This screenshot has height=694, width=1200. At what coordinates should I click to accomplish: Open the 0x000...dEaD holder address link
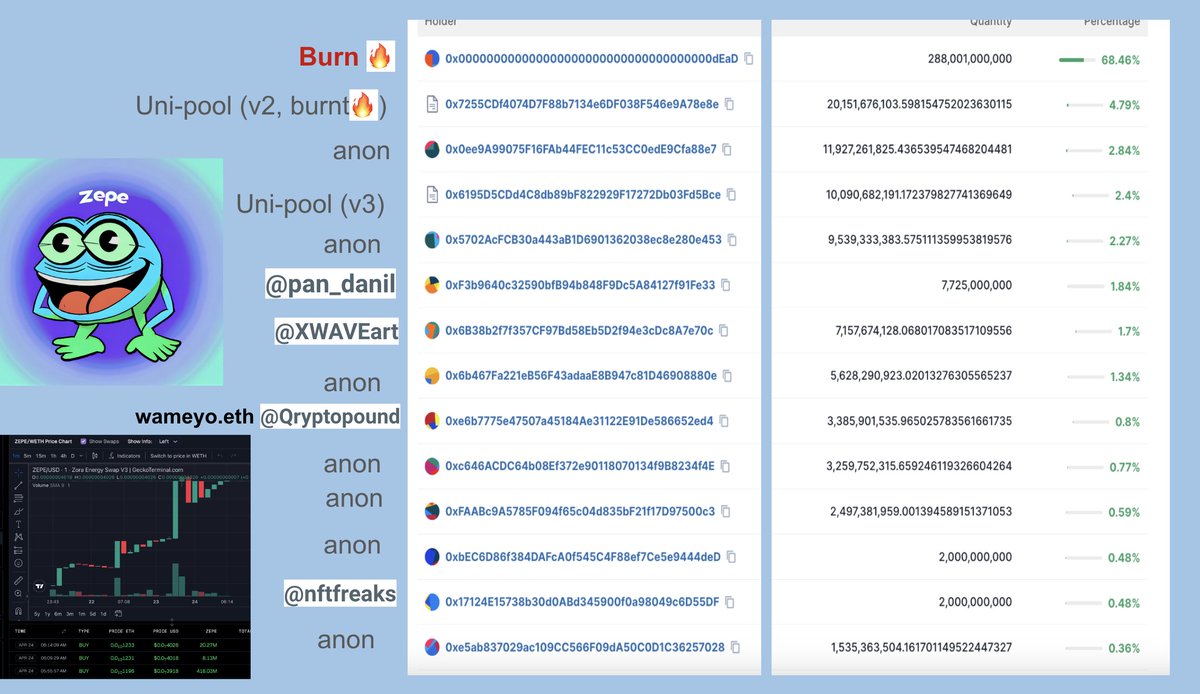pos(591,59)
